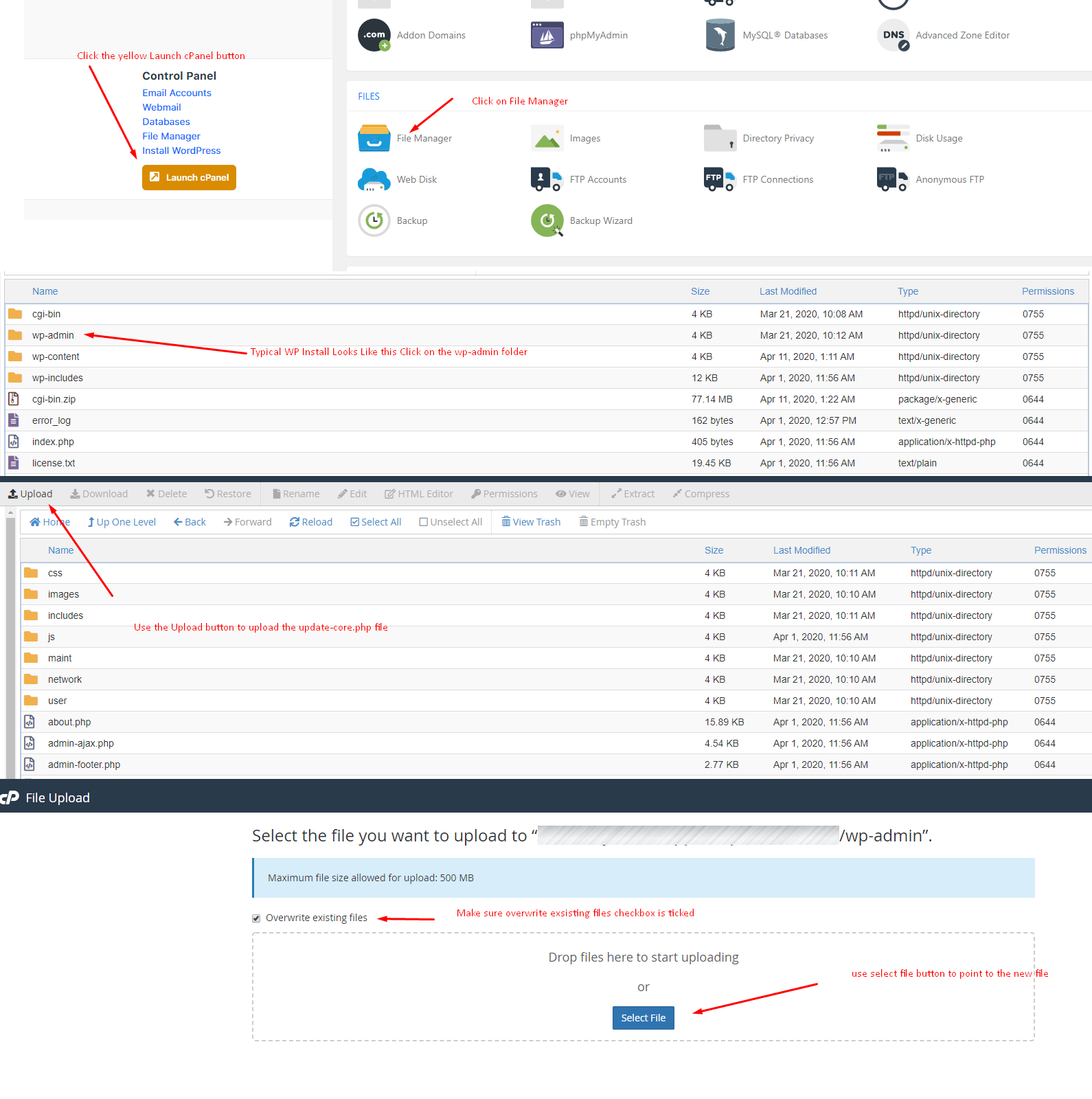Click the cgi-bin.zip archive file icon
1092x1099 pixels.
tap(14, 398)
